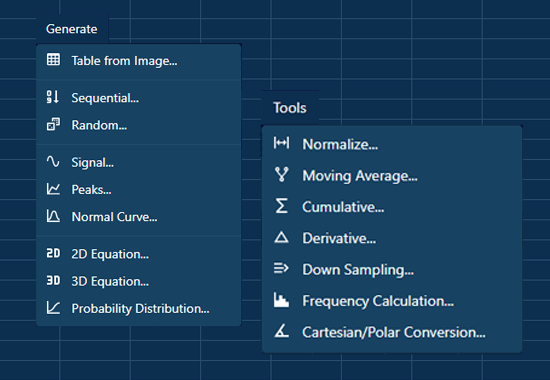Open Frequency Calculation... tool
The width and height of the screenshot is (550, 380).
(x=392, y=301)
